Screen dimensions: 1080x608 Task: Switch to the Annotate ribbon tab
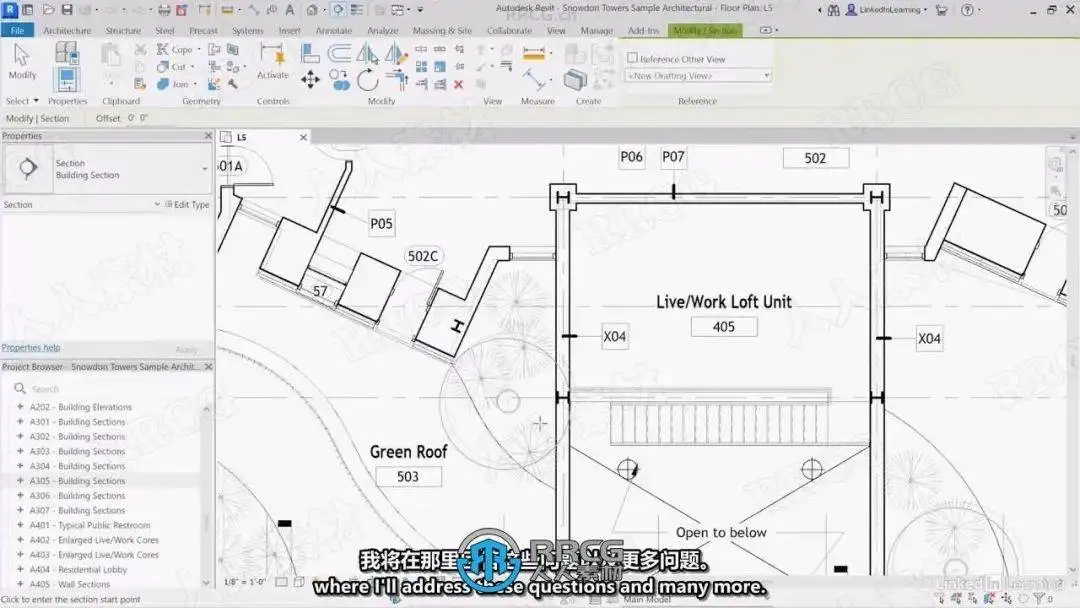pos(333,30)
